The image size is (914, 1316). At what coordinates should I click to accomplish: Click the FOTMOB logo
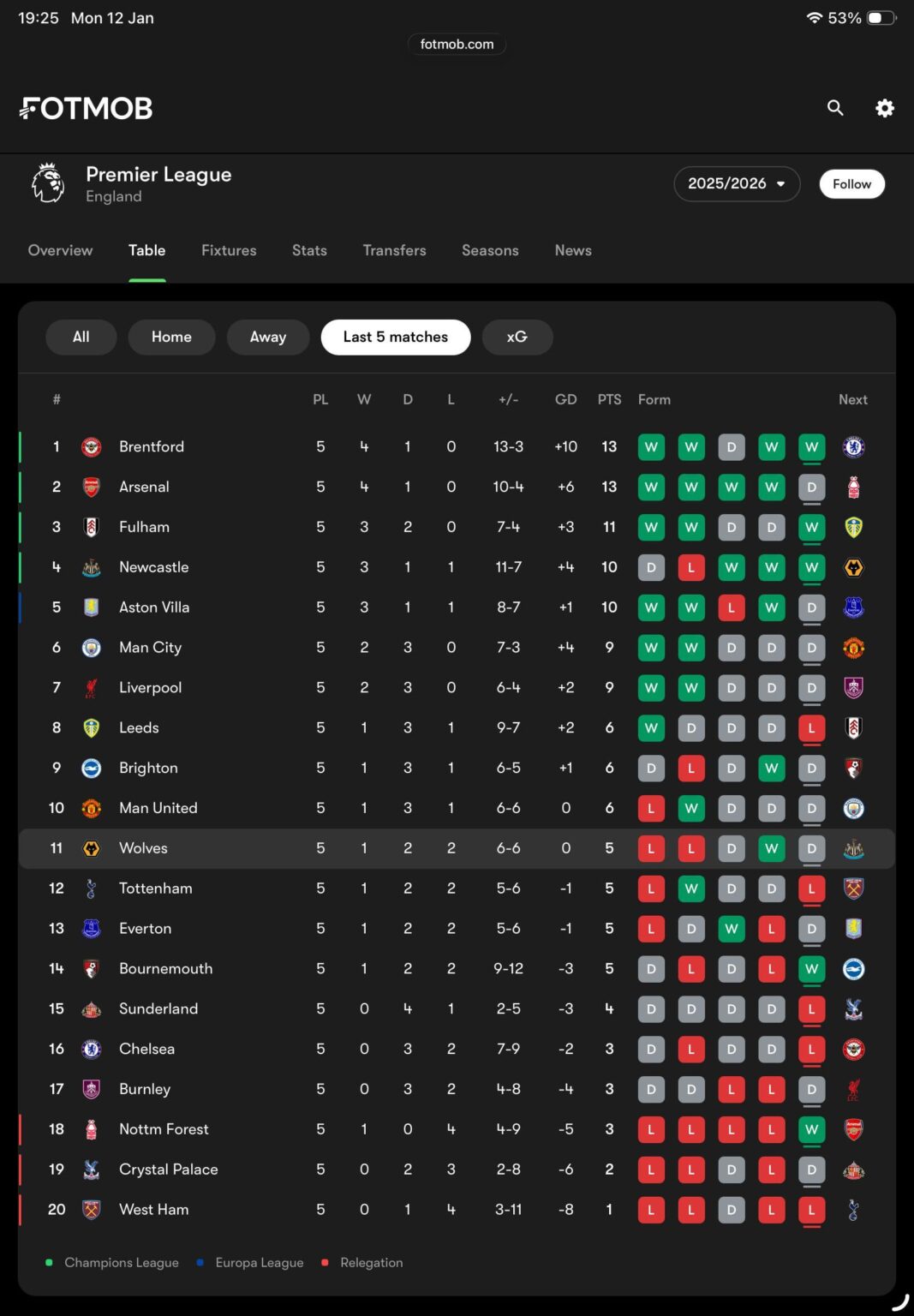86,108
